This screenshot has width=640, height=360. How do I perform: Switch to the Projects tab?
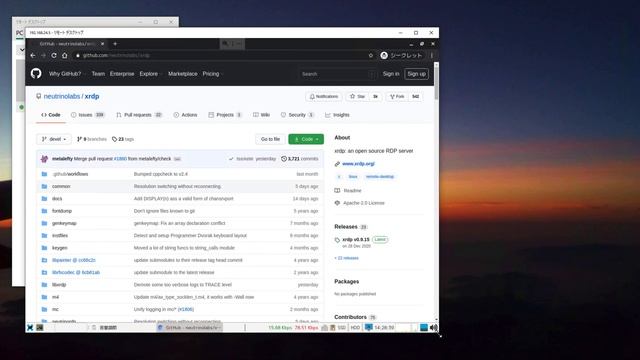coord(225,115)
